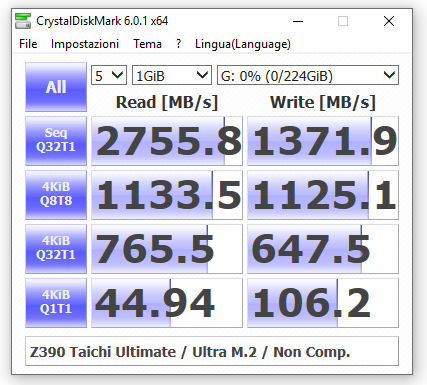Click the 4KiB Q1T1 read value 44.94
The image size is (427, 385).
coord(167,303)
